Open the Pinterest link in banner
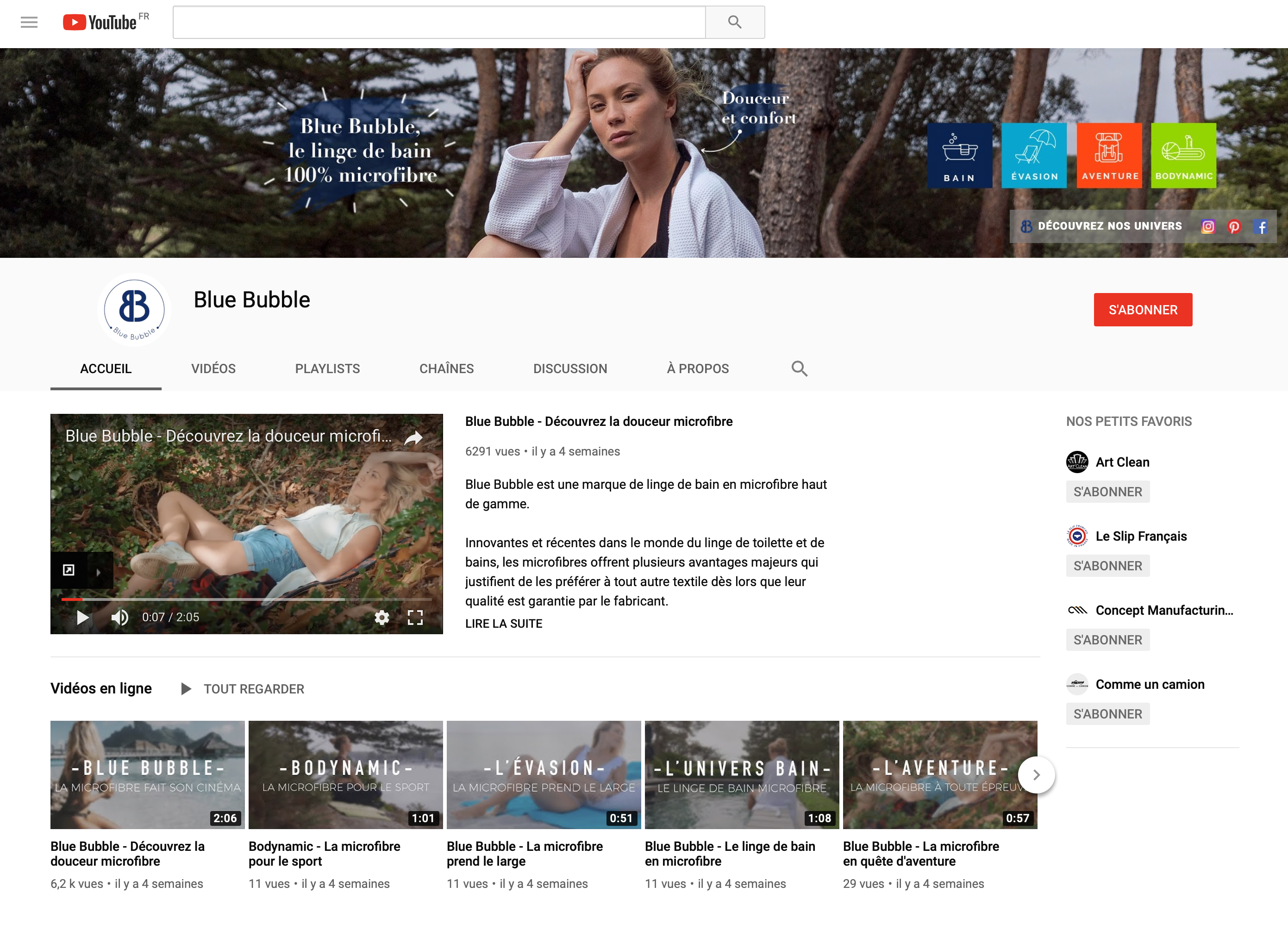 1234,226
